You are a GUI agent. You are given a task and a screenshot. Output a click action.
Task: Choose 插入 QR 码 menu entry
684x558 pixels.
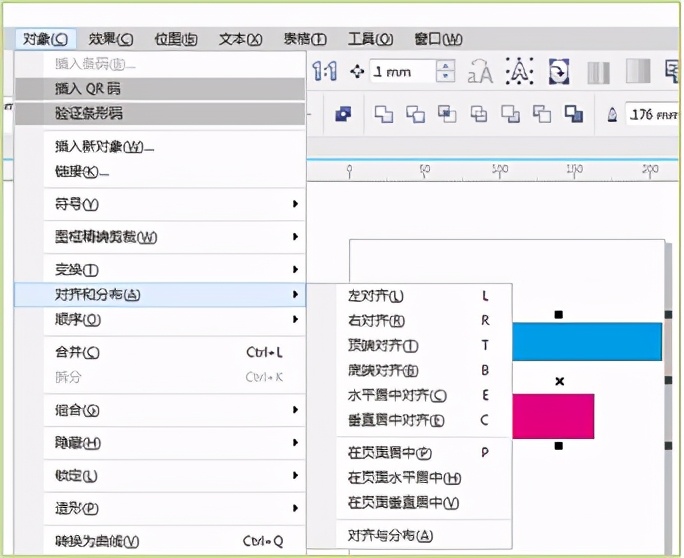tap(160, 89)
